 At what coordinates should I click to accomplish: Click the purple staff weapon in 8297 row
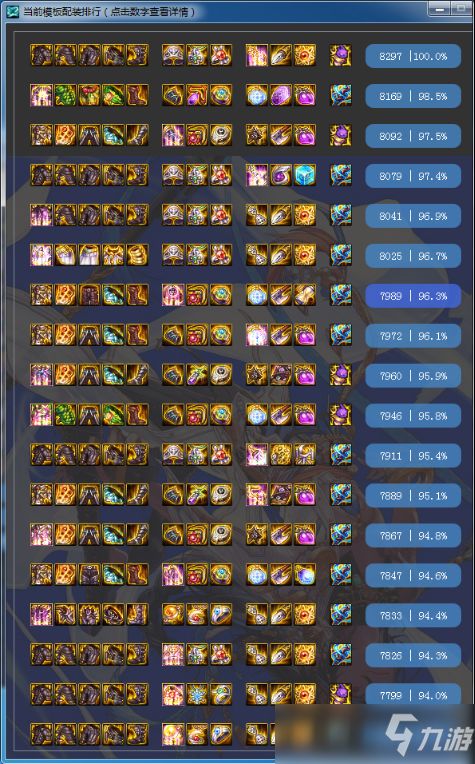341,56
